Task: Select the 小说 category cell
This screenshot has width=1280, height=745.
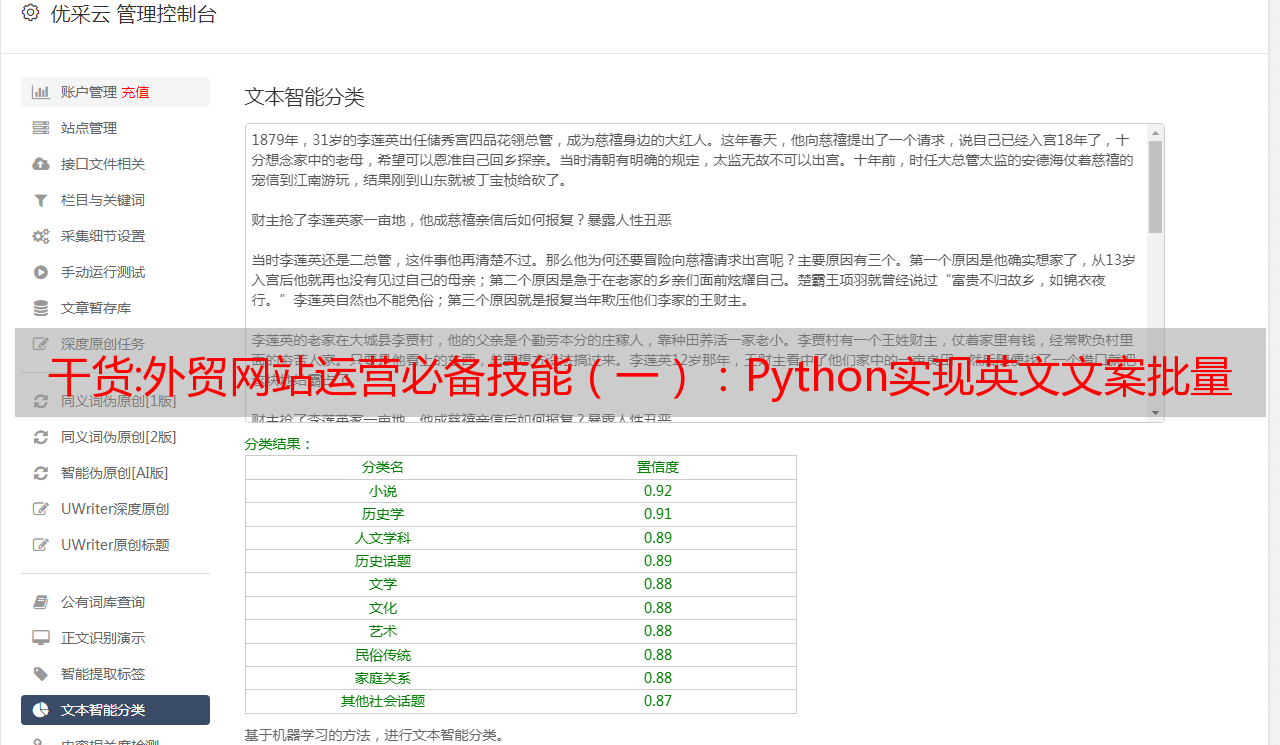Action: [x=383, y=491]
